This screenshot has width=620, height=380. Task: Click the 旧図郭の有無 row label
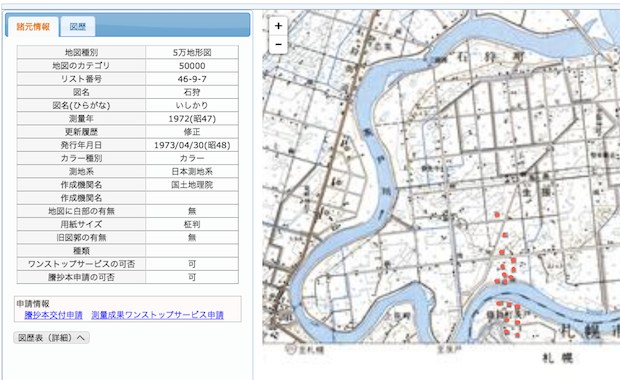(x=81, y=238)
